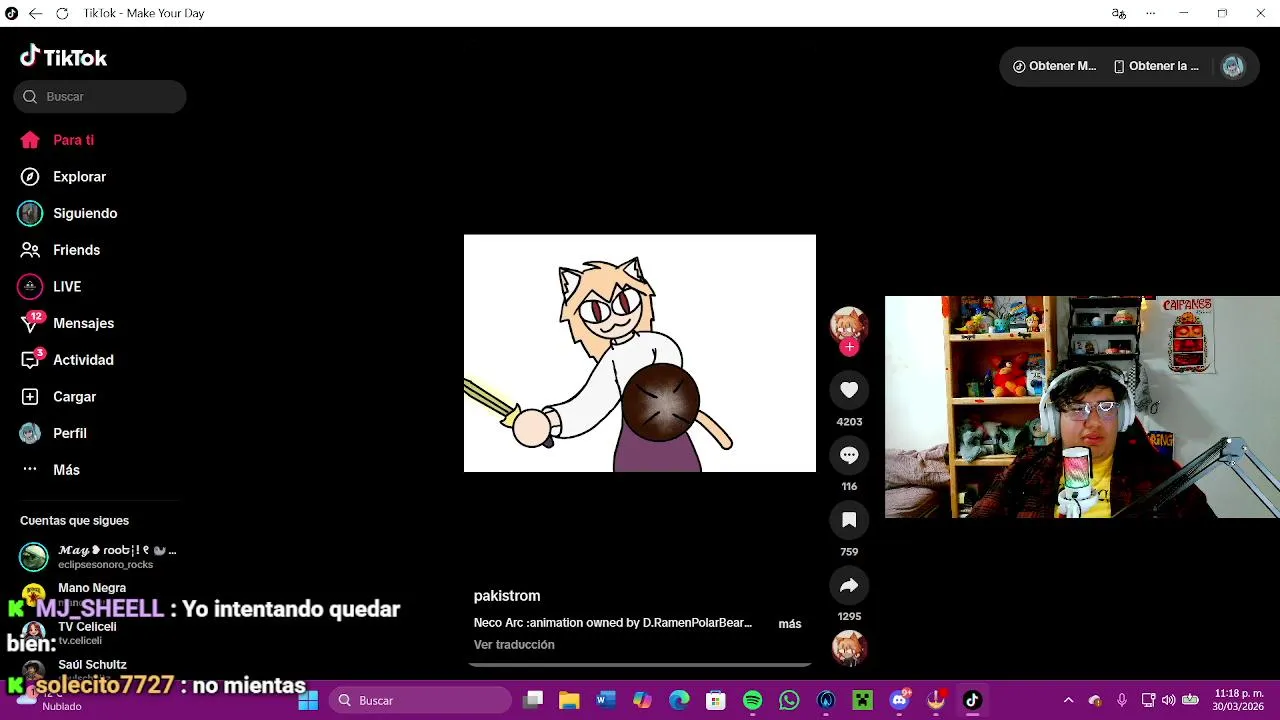Click the 4203 likes count
1280x720 pixels.
[849, 422]
